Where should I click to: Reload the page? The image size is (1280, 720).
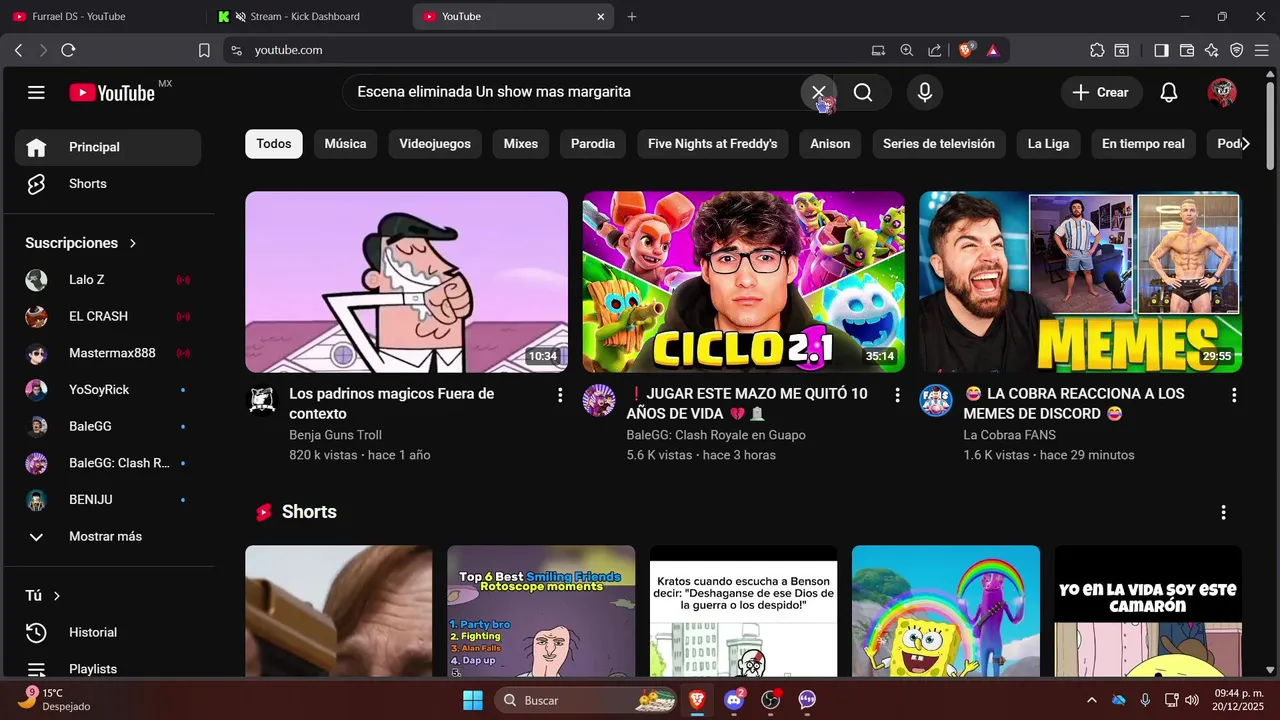[68, 50]
